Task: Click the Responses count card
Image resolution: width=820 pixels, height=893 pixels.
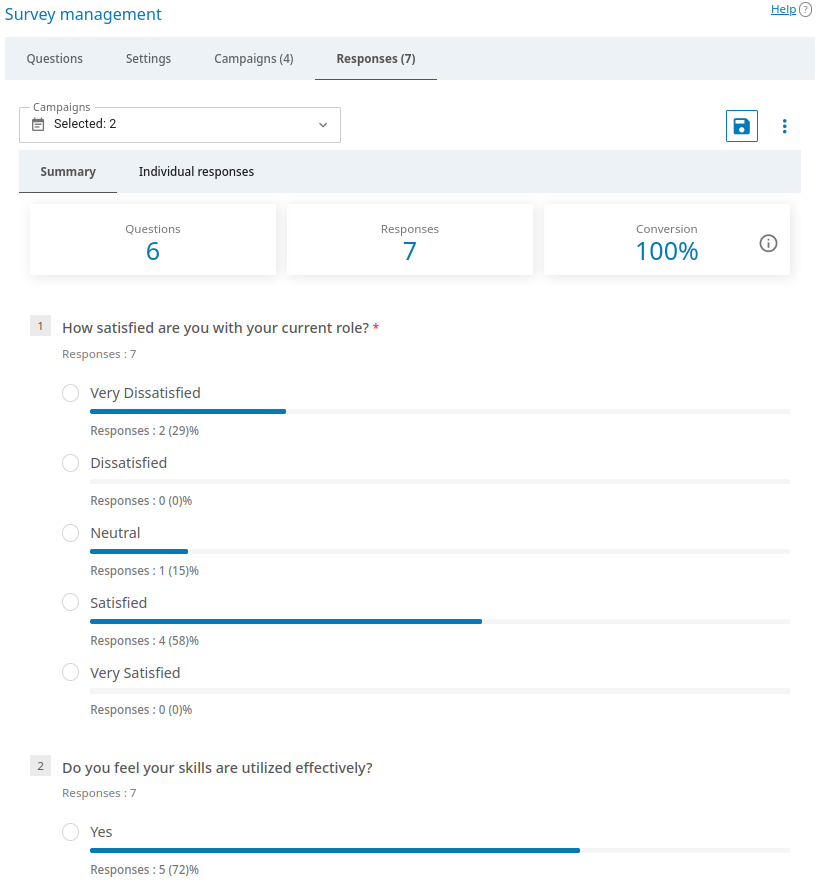Action: coord(409,240)
